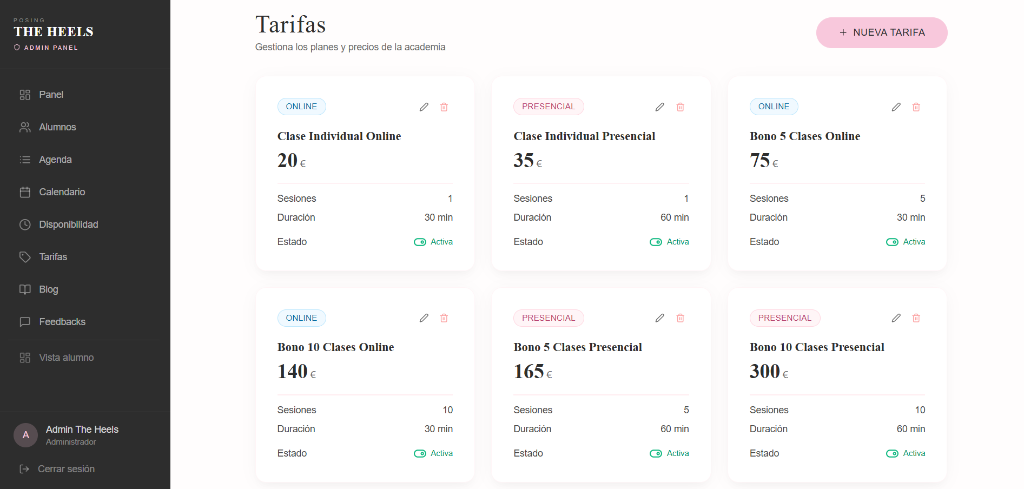
Task: Delete the Bono 5 Clases Online tariff
Action: click(916, 107)
